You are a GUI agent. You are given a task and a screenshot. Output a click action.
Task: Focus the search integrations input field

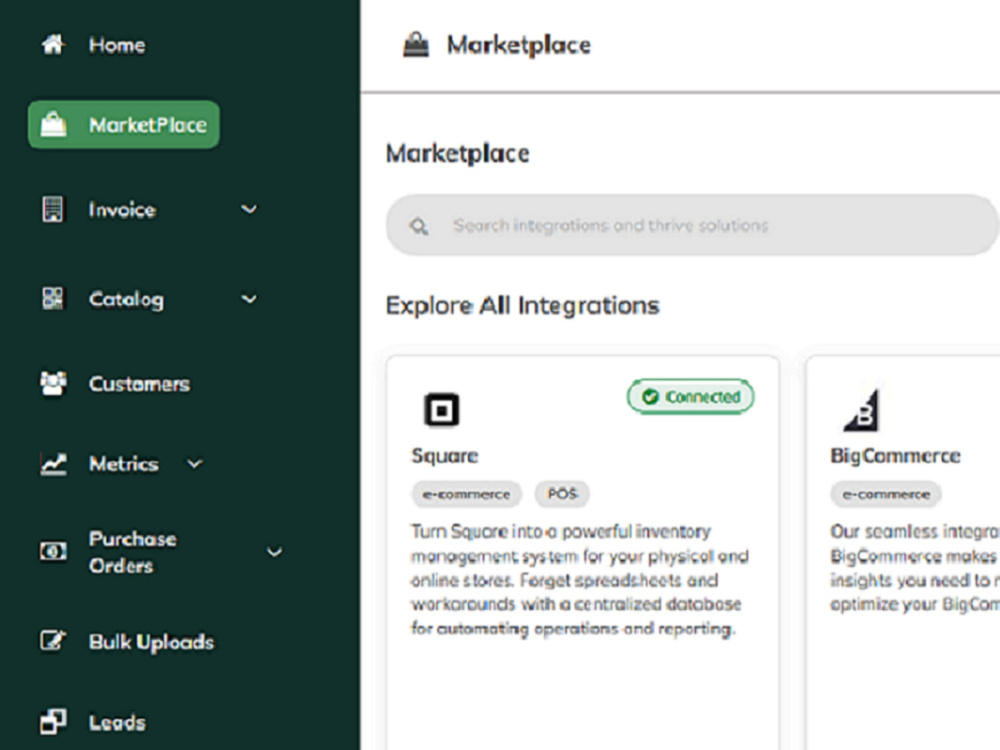click(x=692, y=225)
